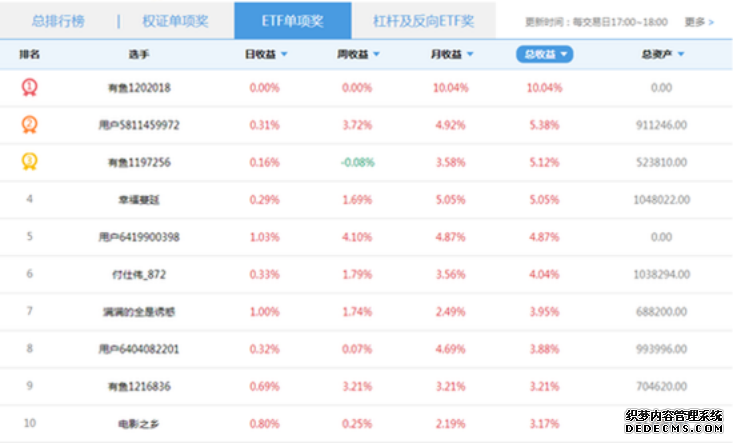Click rank number 10

coord(29,423)
